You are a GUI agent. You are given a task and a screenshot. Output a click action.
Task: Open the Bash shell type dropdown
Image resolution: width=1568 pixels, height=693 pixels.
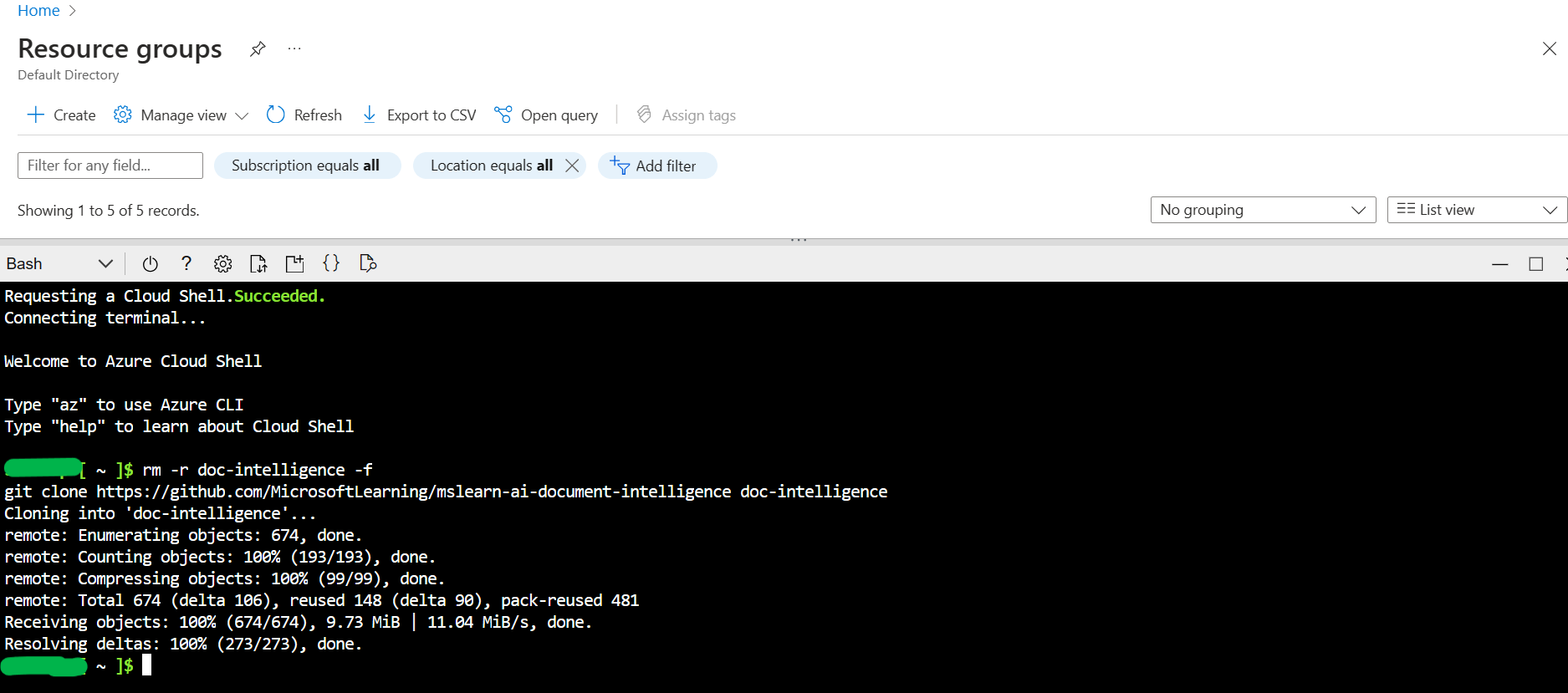tap(59, 264)
